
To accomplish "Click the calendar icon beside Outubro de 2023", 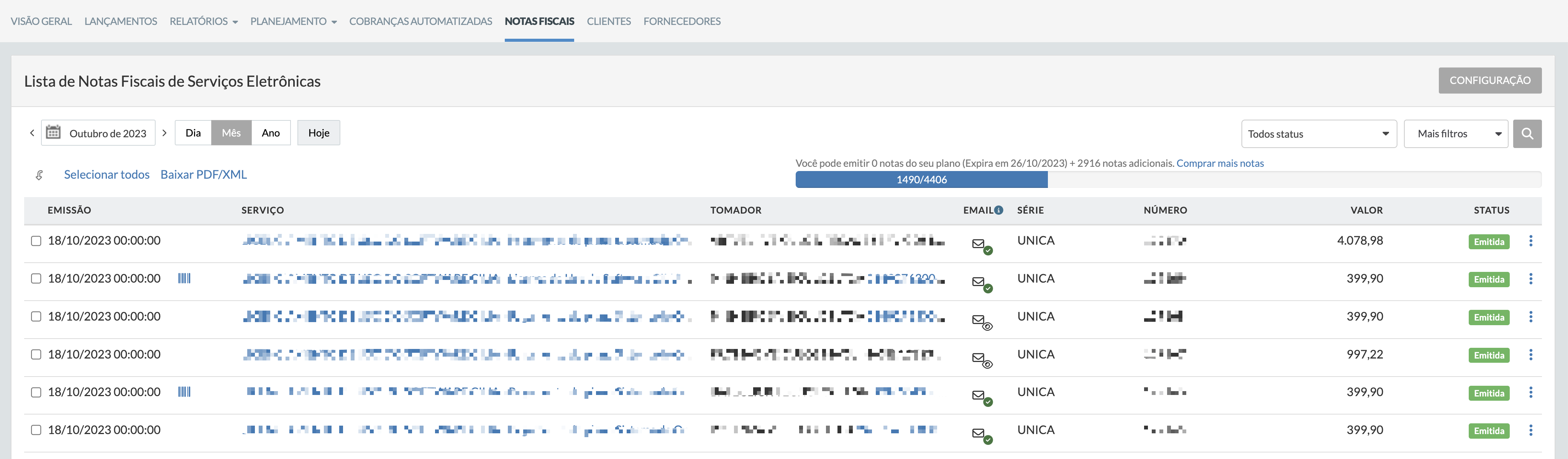I will click(x=54, y=133).
